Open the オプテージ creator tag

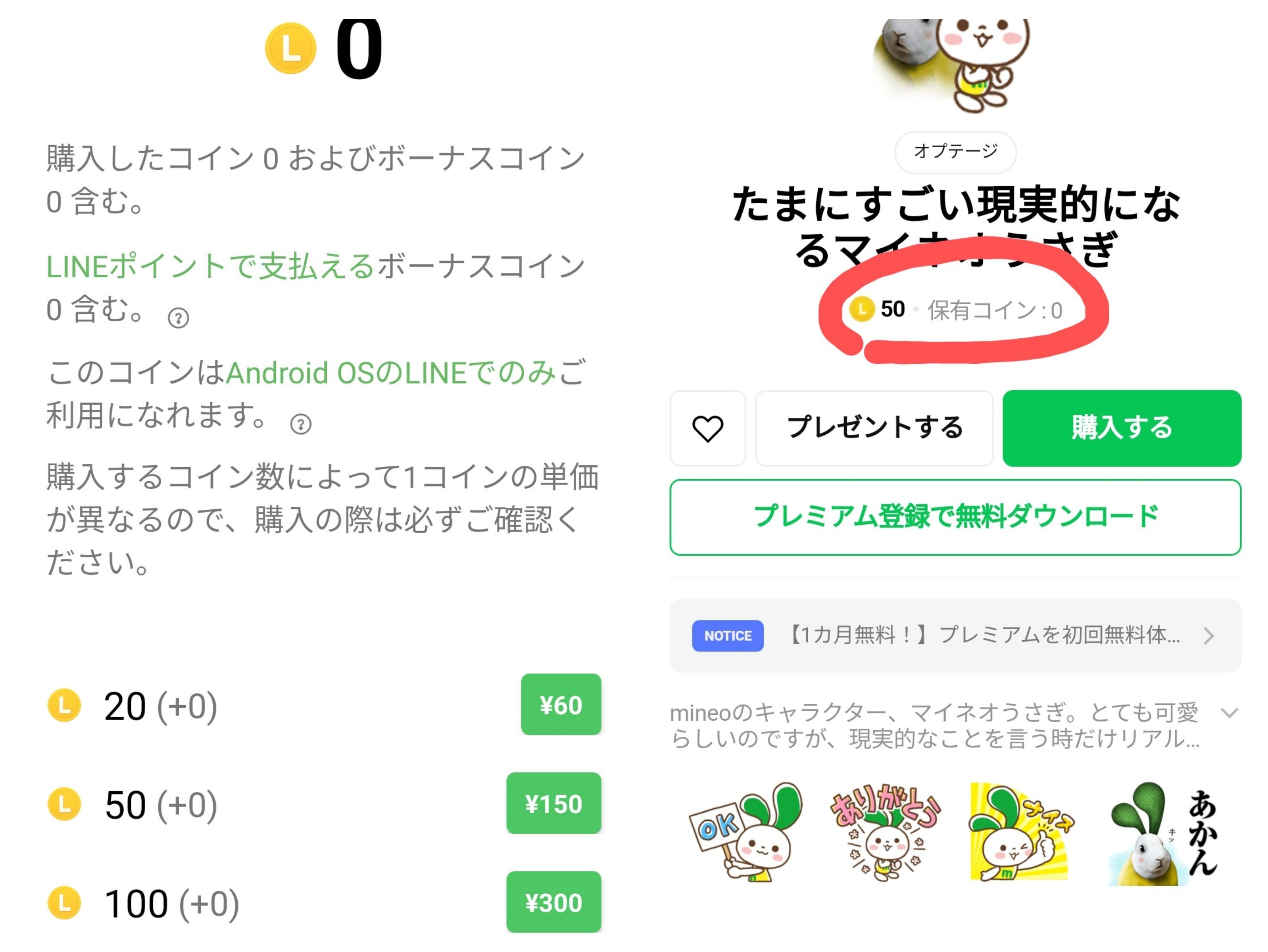(x=956, y=152)
